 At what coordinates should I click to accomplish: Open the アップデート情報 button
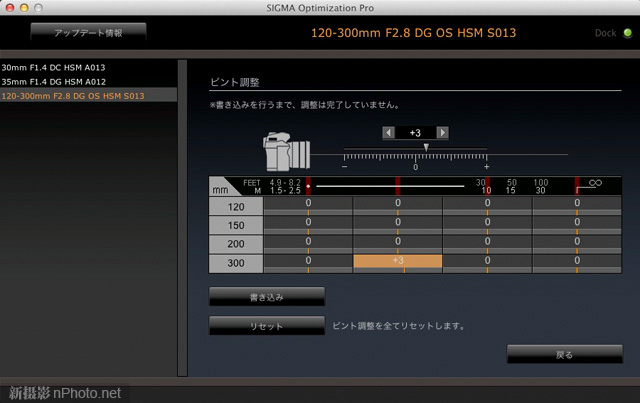[89, 33]
